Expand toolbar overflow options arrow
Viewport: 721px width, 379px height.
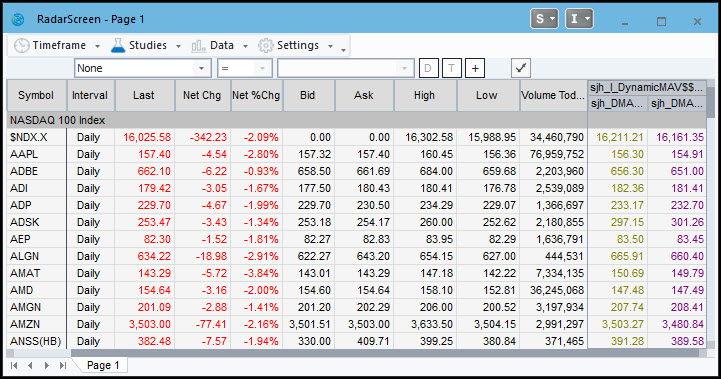(x=343, y=50)
